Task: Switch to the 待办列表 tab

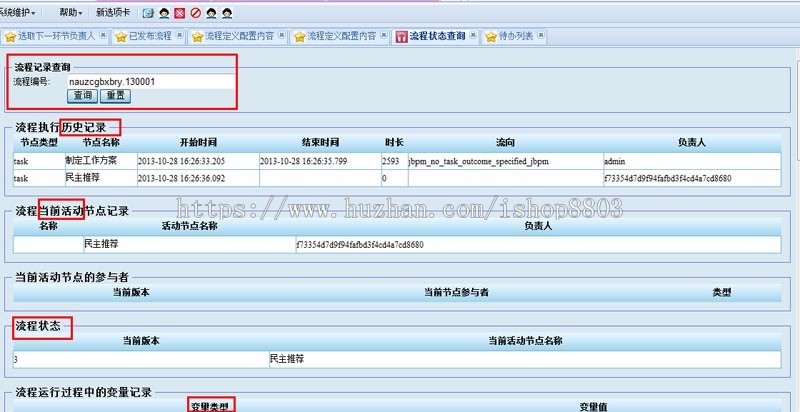Action: click(x=516, y=36)
